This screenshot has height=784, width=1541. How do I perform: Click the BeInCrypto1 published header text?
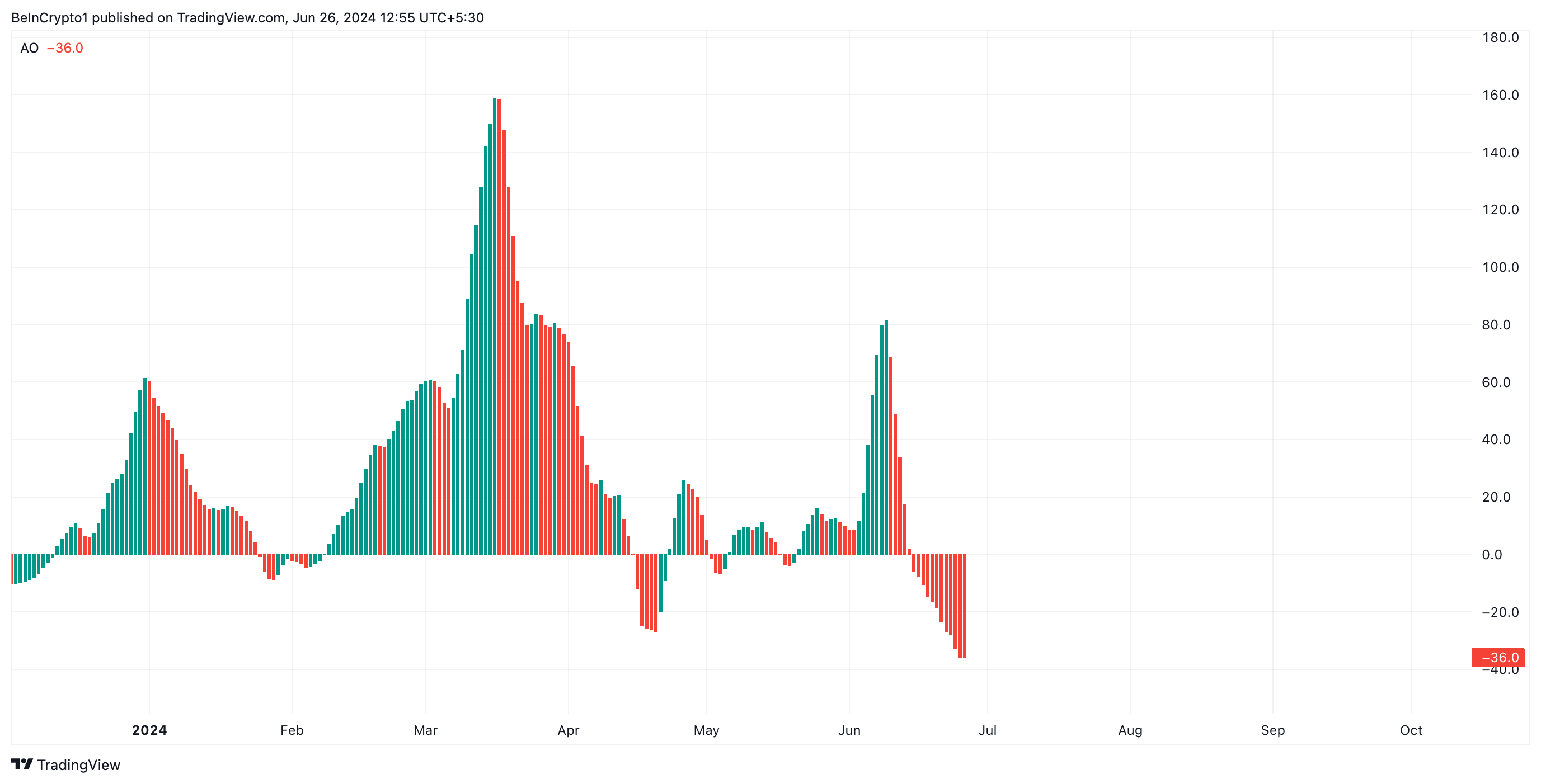point(247,17)
